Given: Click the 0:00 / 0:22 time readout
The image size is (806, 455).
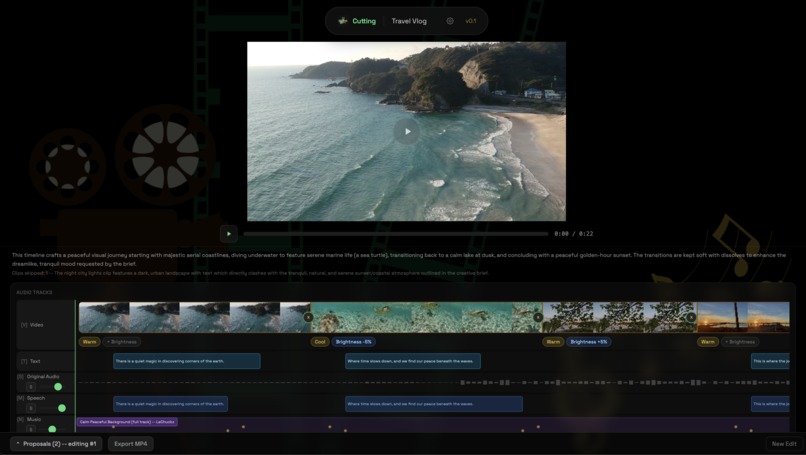Looking at the screenshot, I should 574,234.
